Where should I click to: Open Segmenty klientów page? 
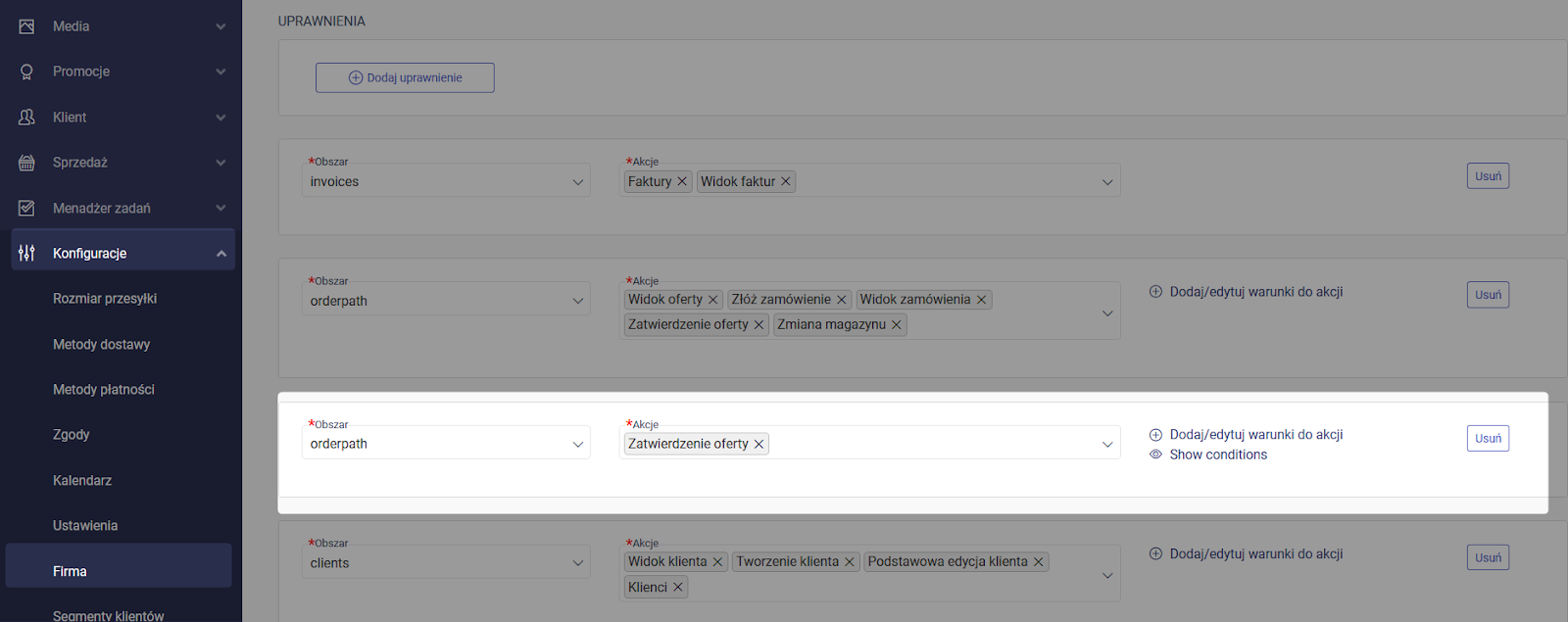click(109, 615)
